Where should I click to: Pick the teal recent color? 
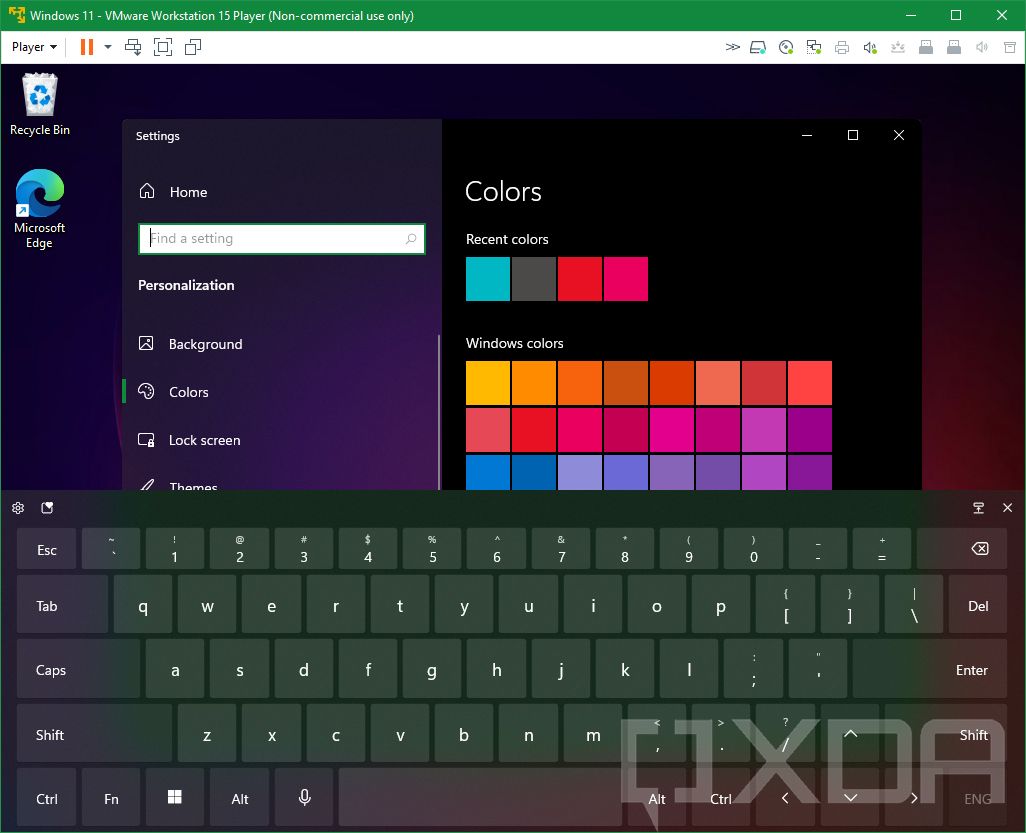[488, 279]
